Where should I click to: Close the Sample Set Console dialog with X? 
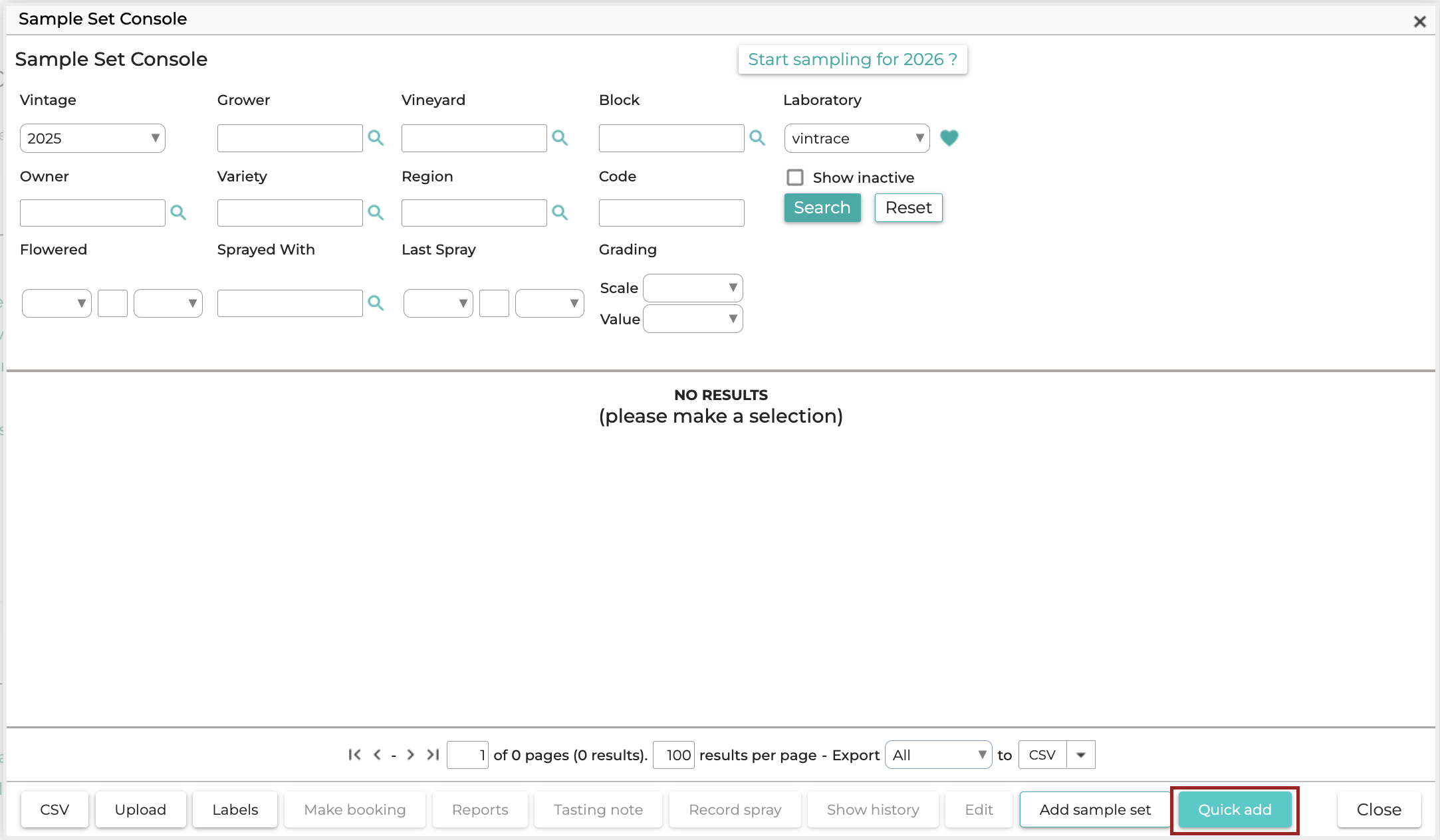click(1419, 21)
